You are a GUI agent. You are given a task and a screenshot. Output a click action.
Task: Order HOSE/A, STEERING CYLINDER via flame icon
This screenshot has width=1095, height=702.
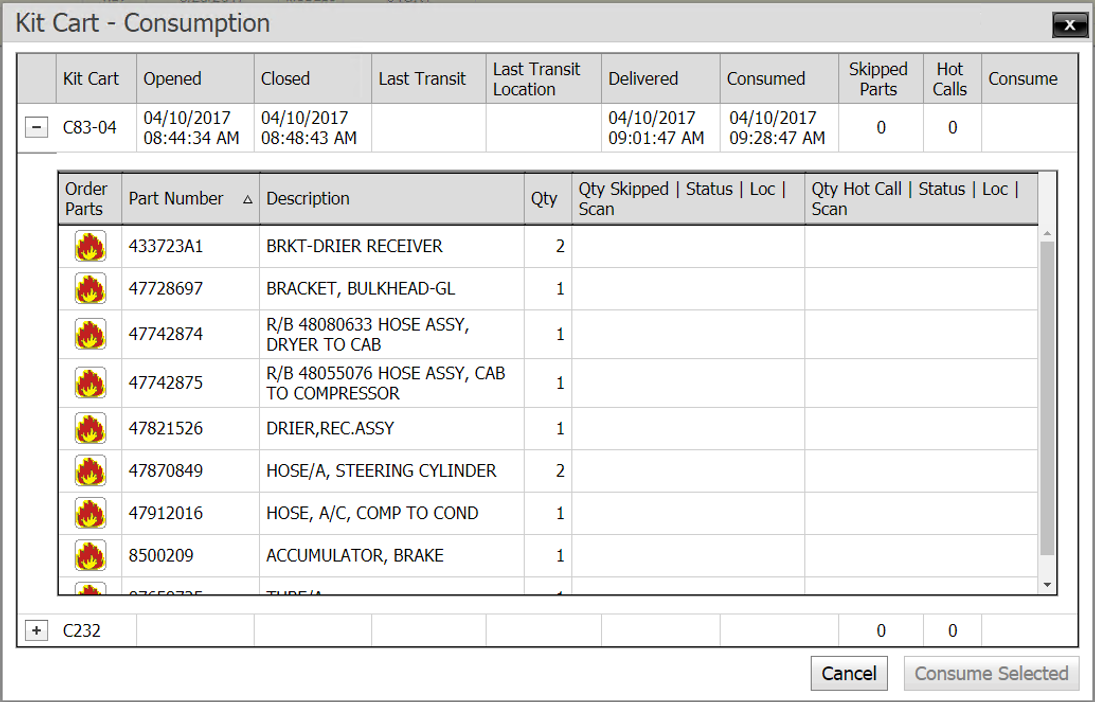(x=90, y=471)
